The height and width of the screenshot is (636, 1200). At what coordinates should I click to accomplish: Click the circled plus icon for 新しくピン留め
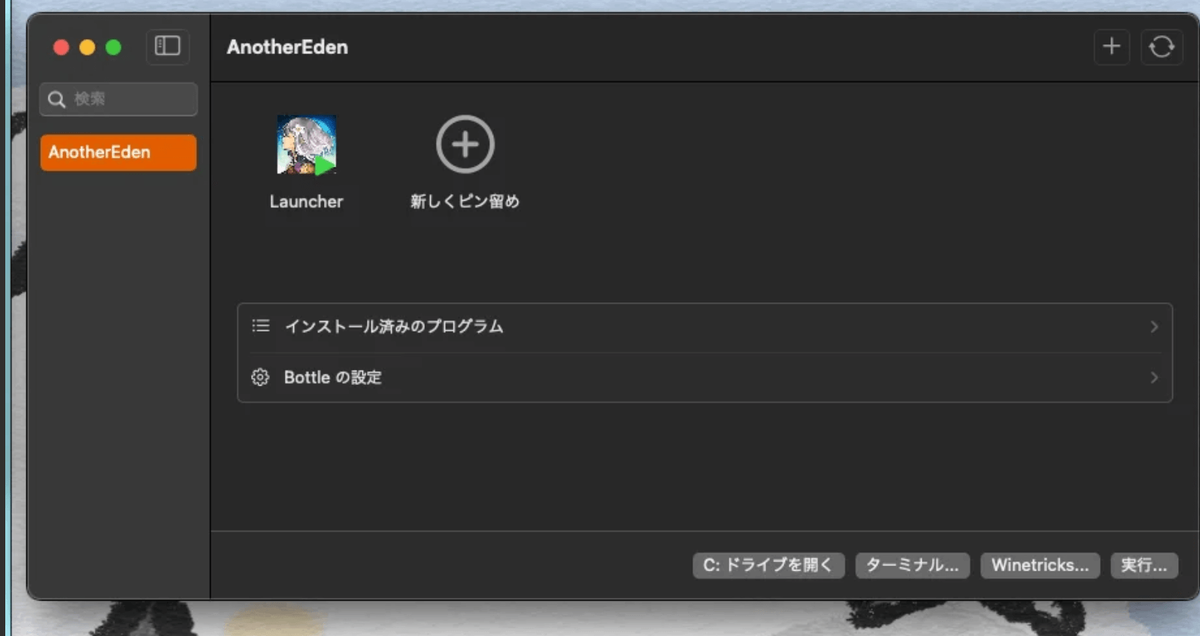[465, 144]
